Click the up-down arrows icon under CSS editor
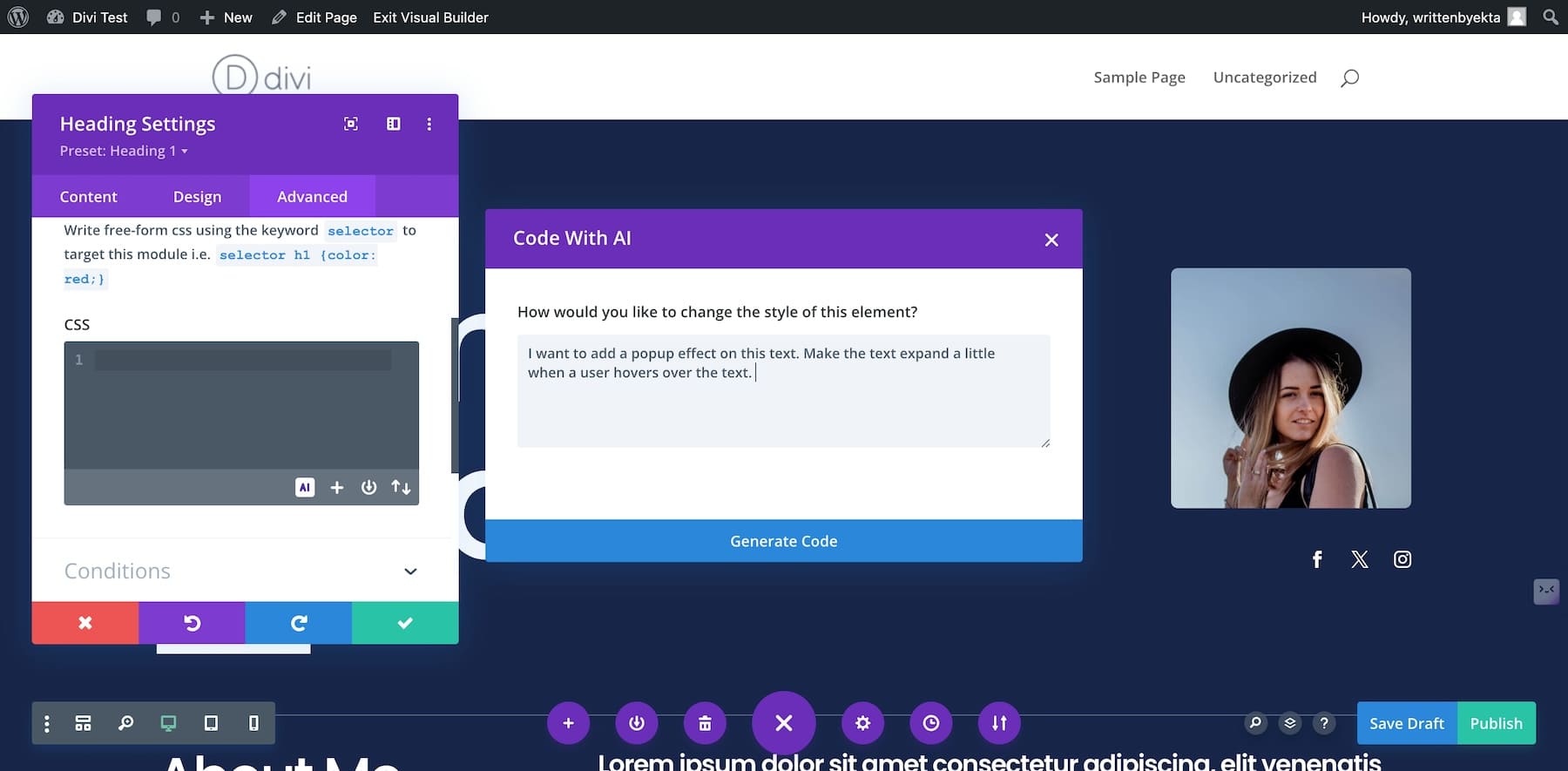1568x771 pixels. point(401,487)
